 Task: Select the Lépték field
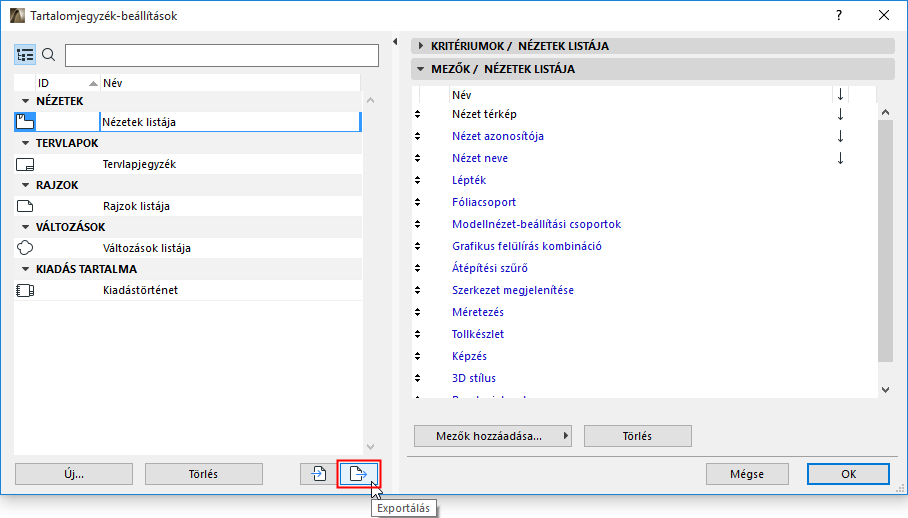click(x=469, y=181)
